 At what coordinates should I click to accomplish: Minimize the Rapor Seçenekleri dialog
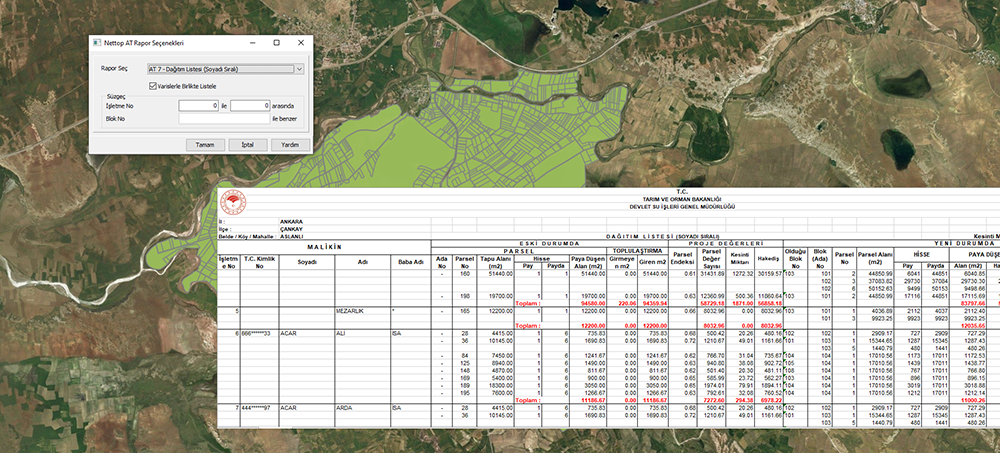point(254,44)
